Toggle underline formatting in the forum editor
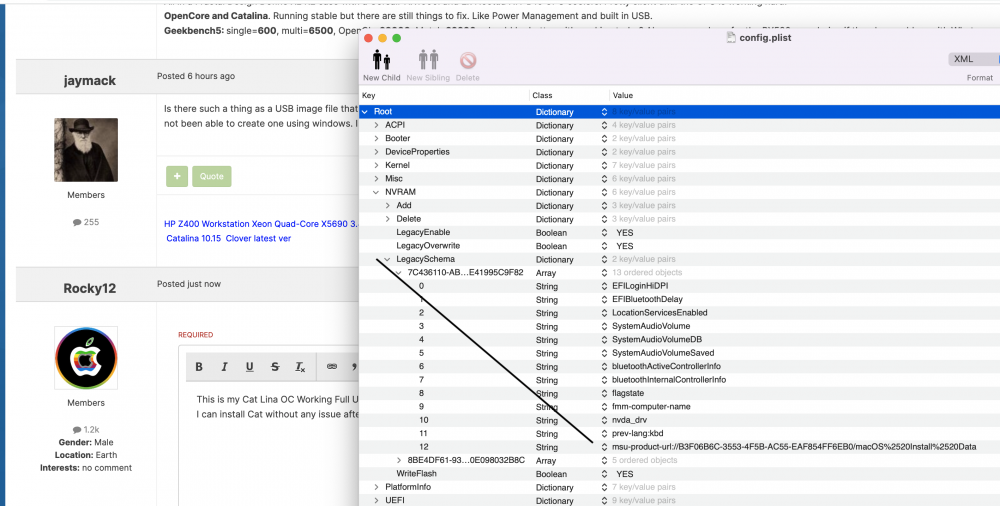This screenshot has width=1000, height=506. pos(249,367)
